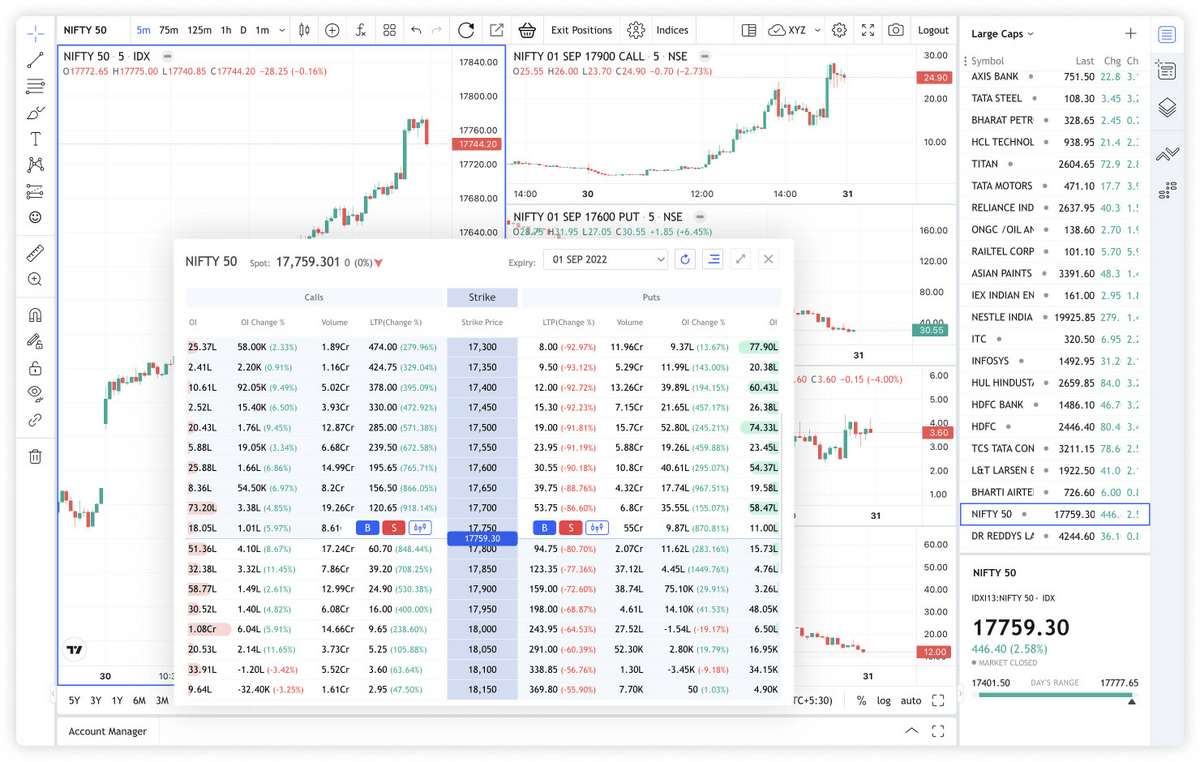Screen dimensions: 1200x762
Task: Select the ruler measure tool
Action: click(35, 253)
